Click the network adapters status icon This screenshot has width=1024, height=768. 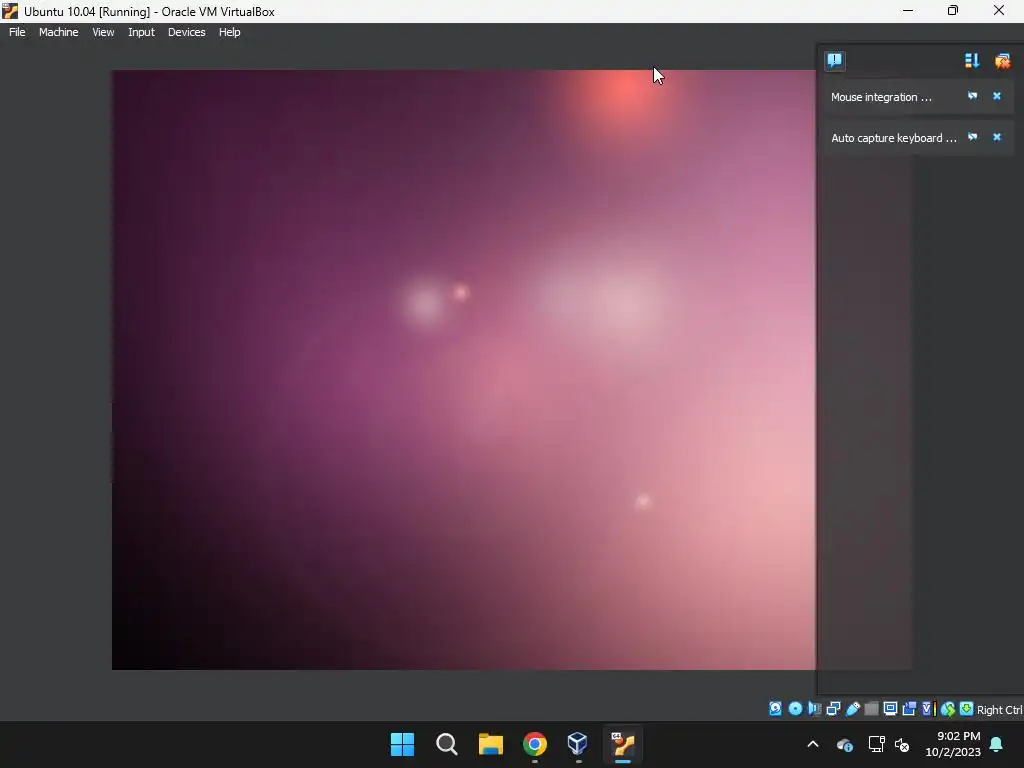(833, 709)
